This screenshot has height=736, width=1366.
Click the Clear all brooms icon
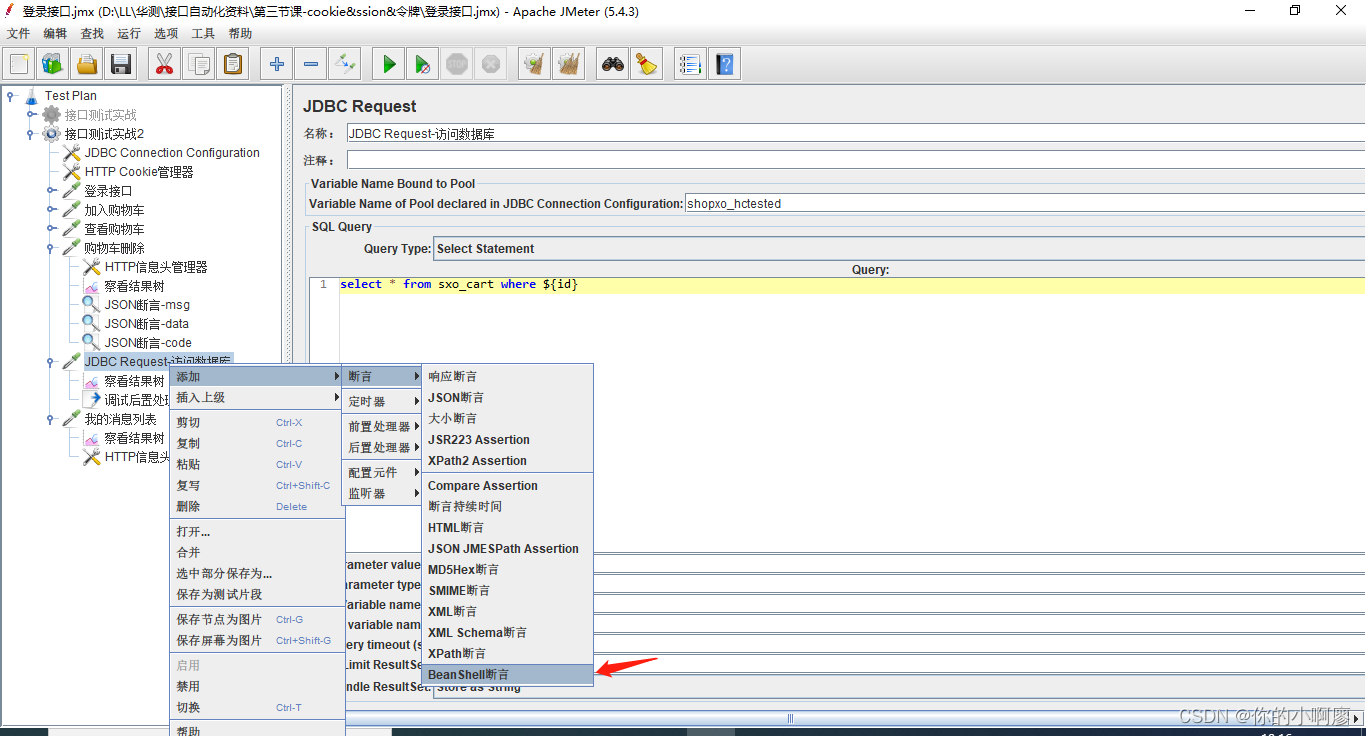(569, 64)
